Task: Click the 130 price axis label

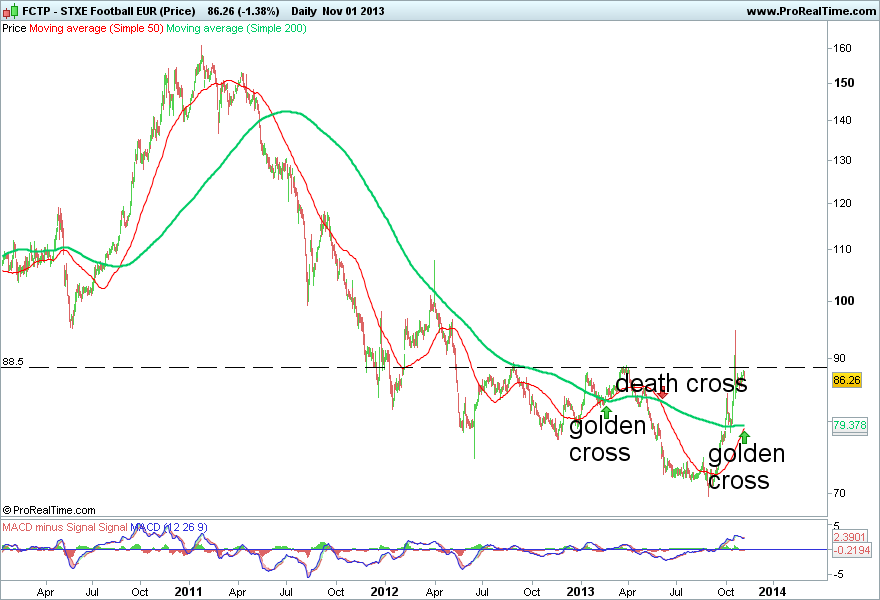Action: tap(842, 161)
